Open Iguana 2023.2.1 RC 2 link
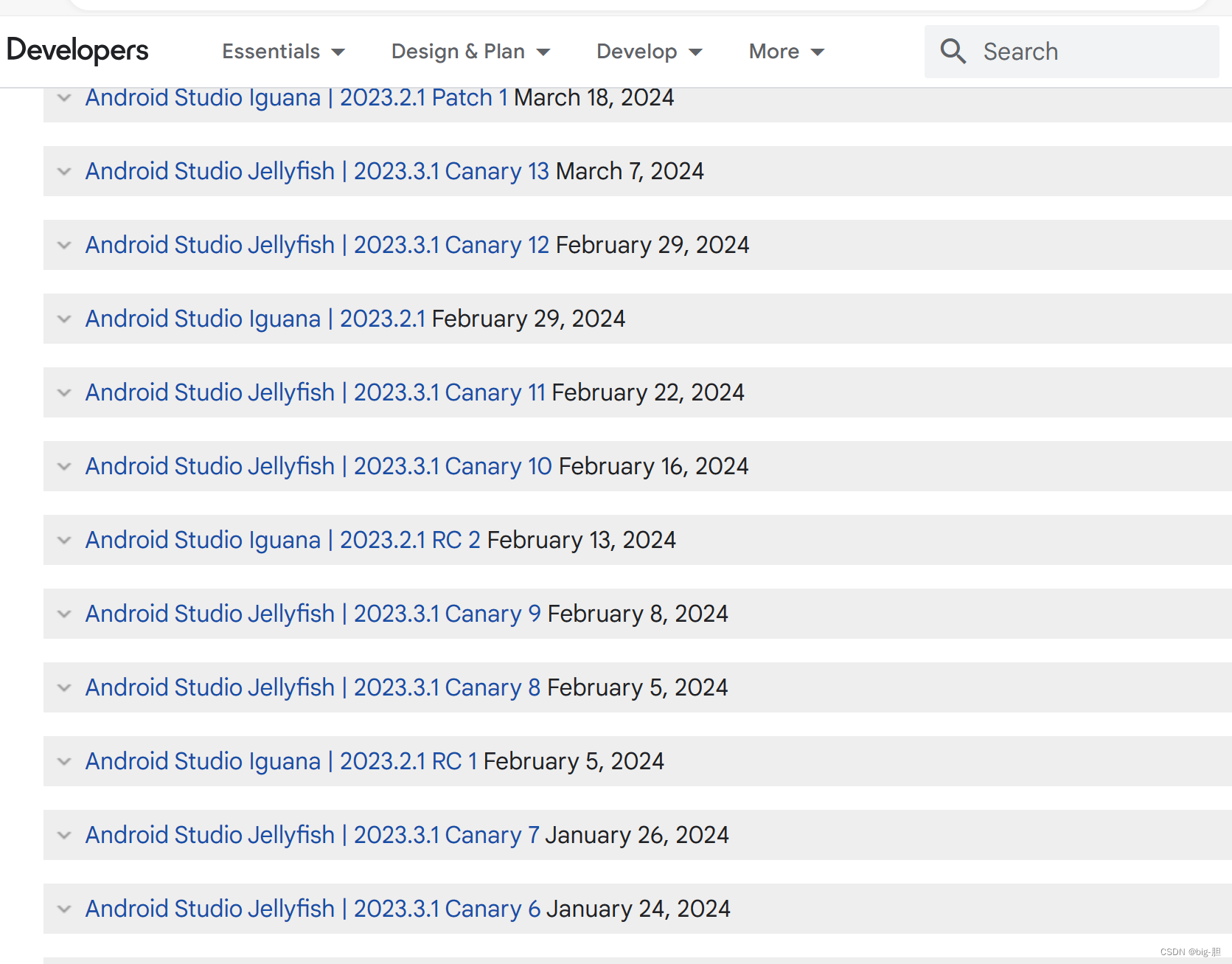The image size is (1232, 964). (x=283, y=540)
